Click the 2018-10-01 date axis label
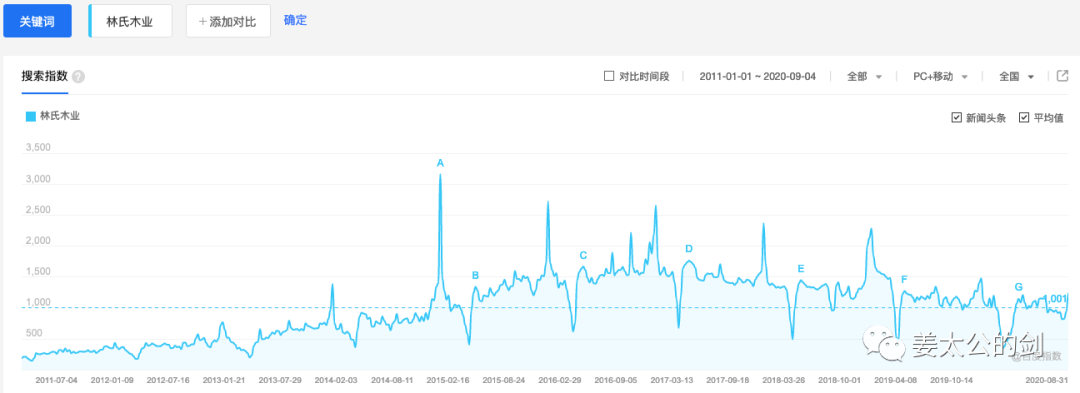The image size is (1080, 393). (839, 379)
